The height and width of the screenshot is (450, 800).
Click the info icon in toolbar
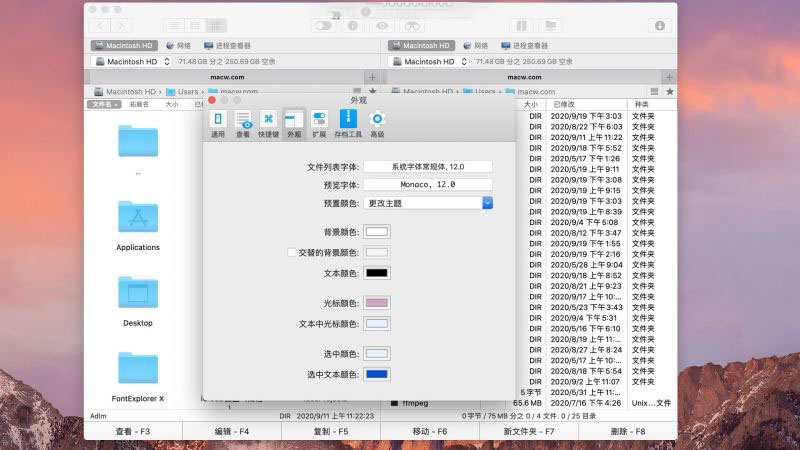pos(353,26)
